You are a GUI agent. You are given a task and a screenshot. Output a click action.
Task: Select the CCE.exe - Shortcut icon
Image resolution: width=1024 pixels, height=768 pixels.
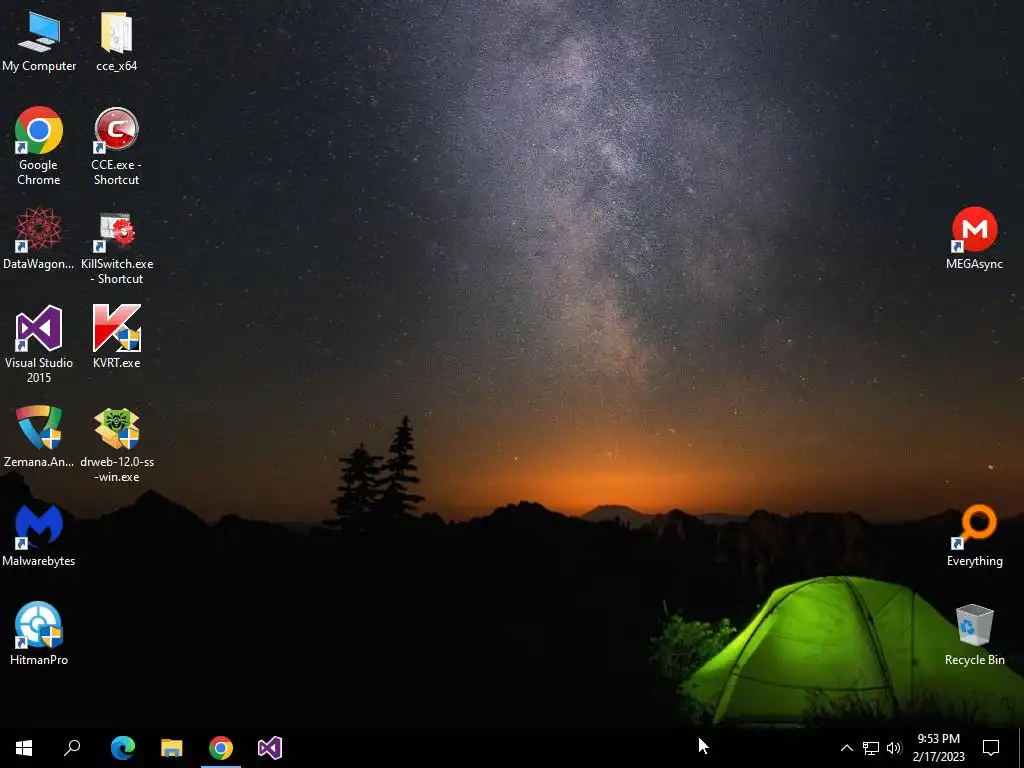pyautogui.click(x=116, y=146)
